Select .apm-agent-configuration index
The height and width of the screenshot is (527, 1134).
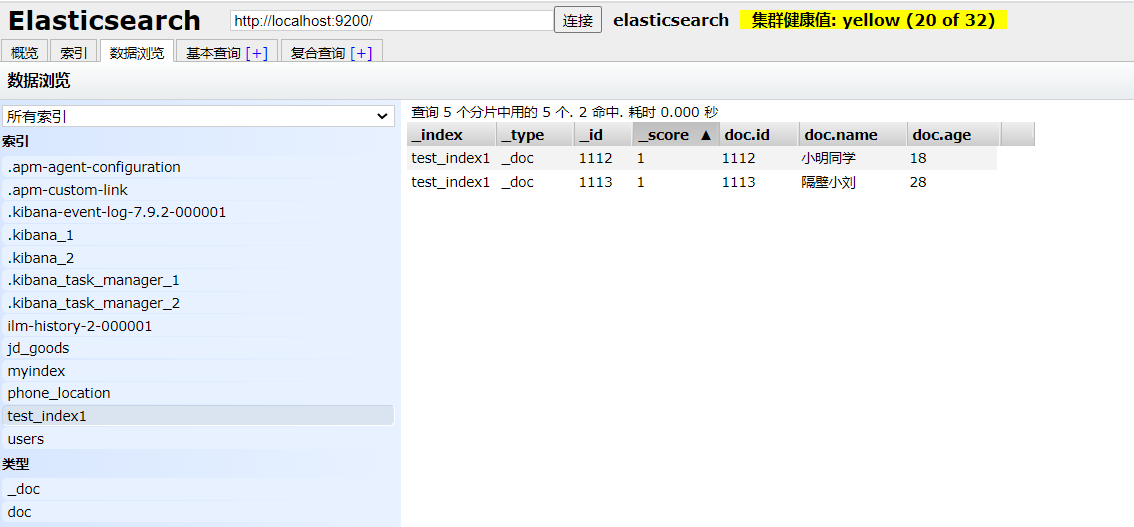tap(198, 167)
